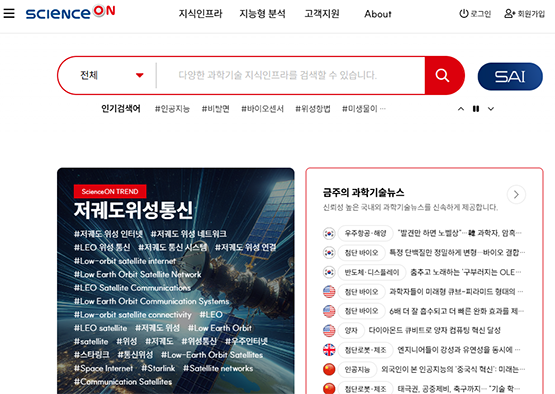Click the 인기검색어 label
555x394 pixels.
click(x=121, y=108)
